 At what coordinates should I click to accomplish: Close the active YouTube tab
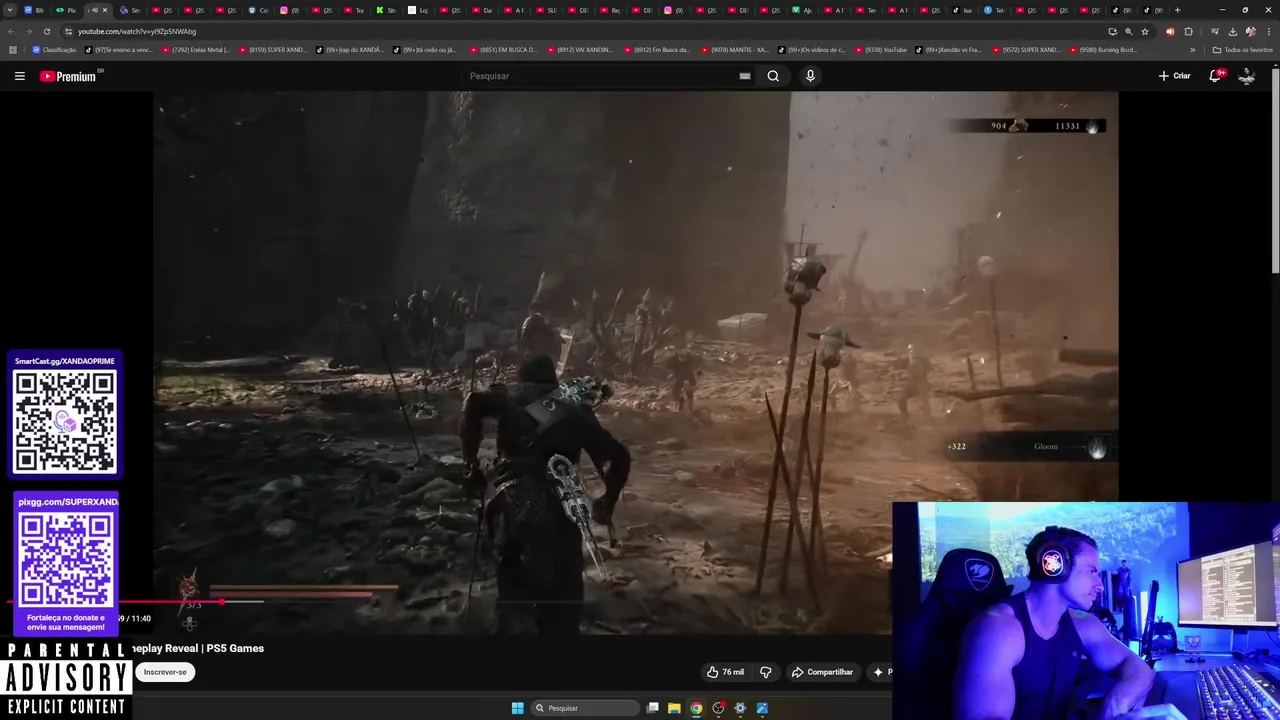(x=104, y=10)
